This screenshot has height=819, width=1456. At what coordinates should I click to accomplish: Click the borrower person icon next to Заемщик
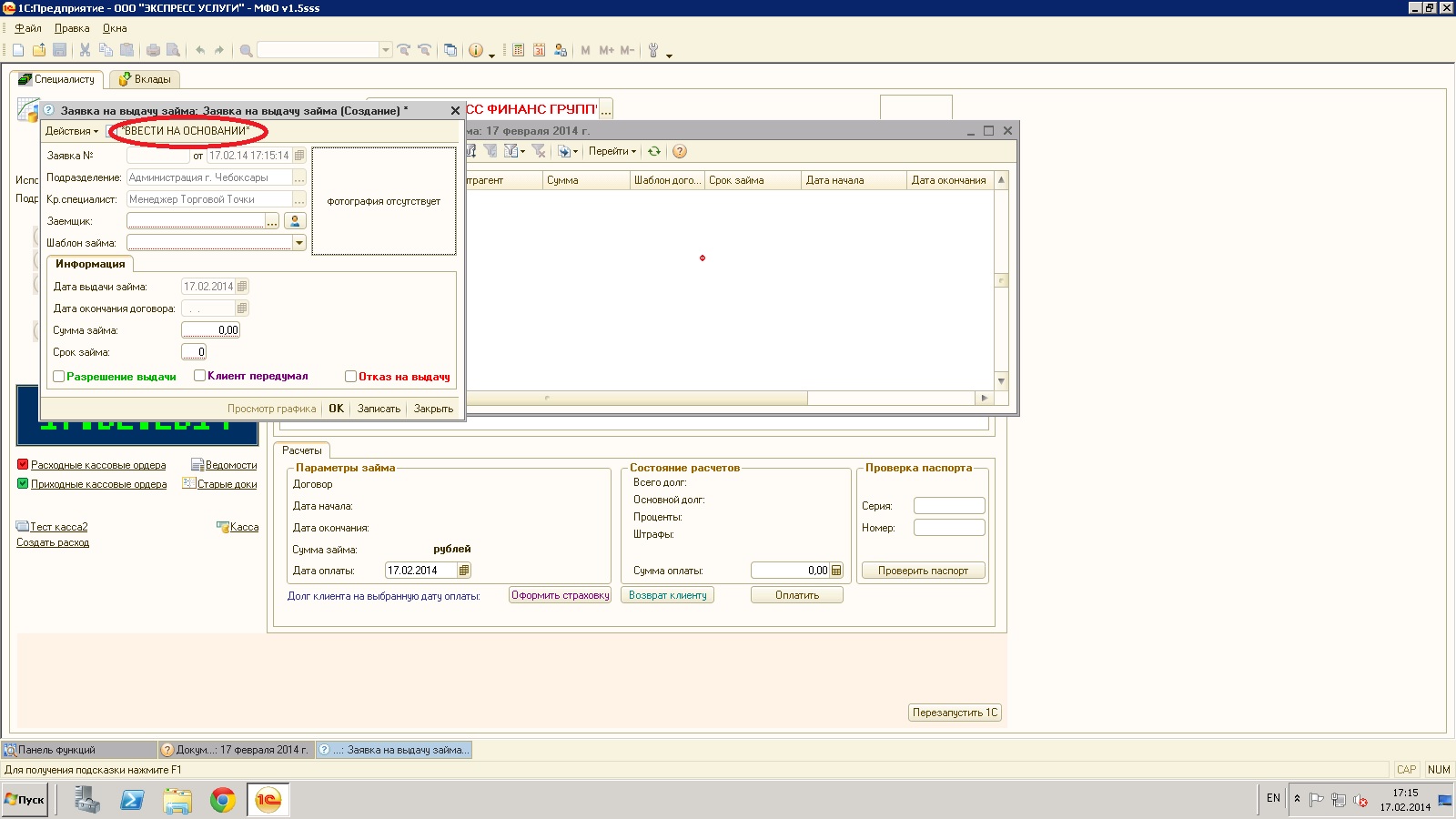click(x=295, y=221)
